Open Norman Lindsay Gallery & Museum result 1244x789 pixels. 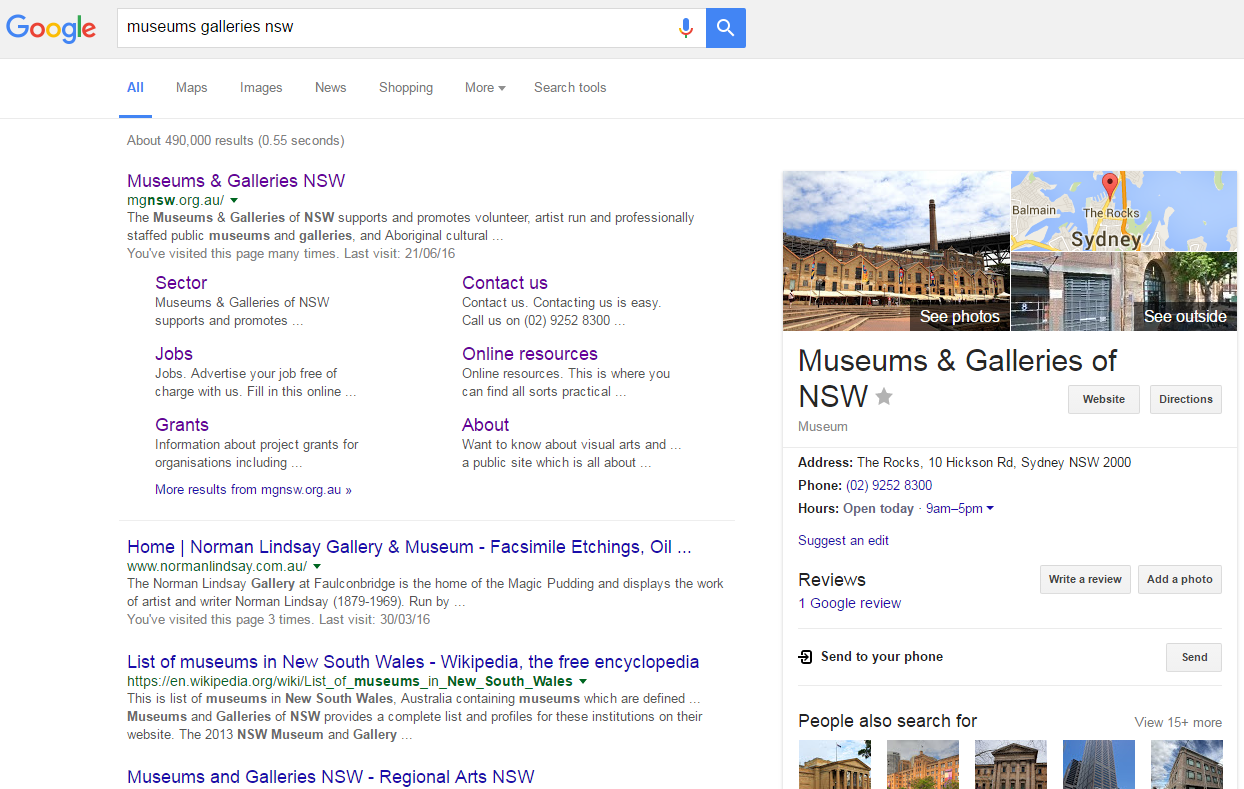click(409, 547)
